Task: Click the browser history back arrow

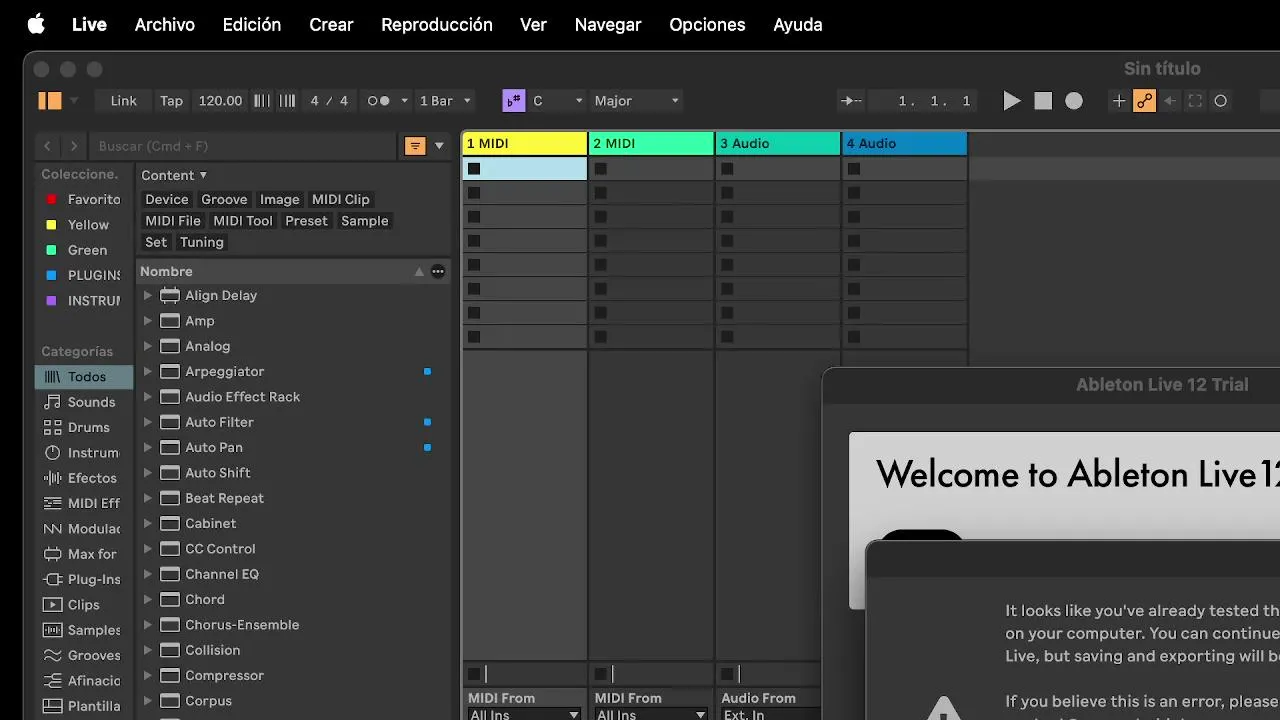Action: 47,146
